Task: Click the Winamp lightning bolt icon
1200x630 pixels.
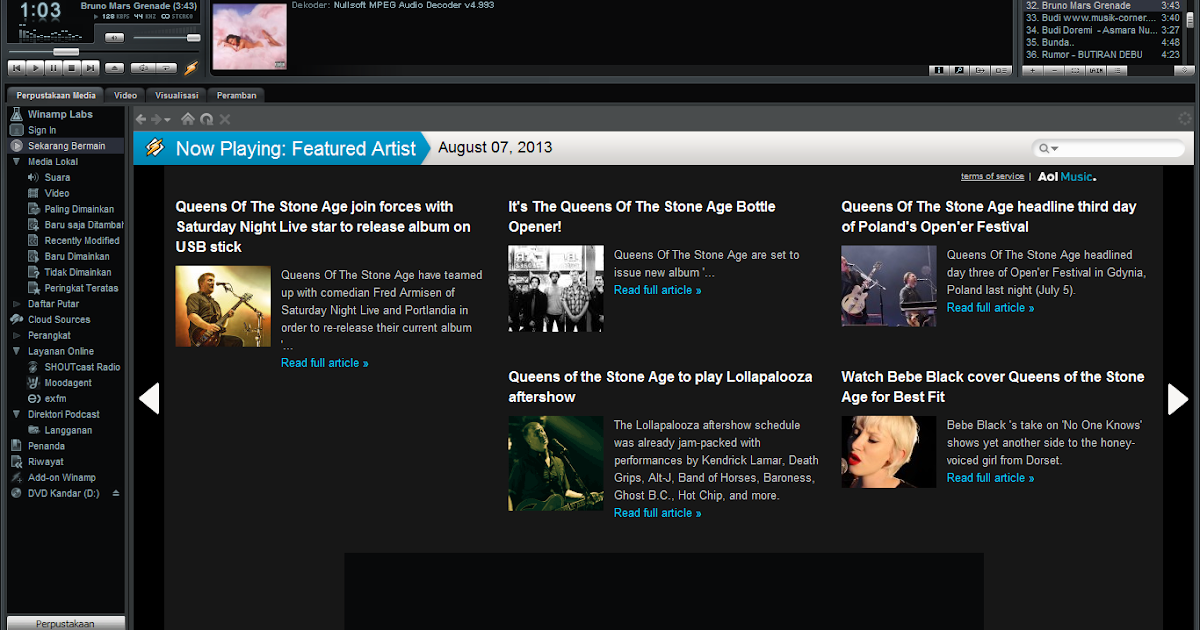Action: click(x=191, y=68)
